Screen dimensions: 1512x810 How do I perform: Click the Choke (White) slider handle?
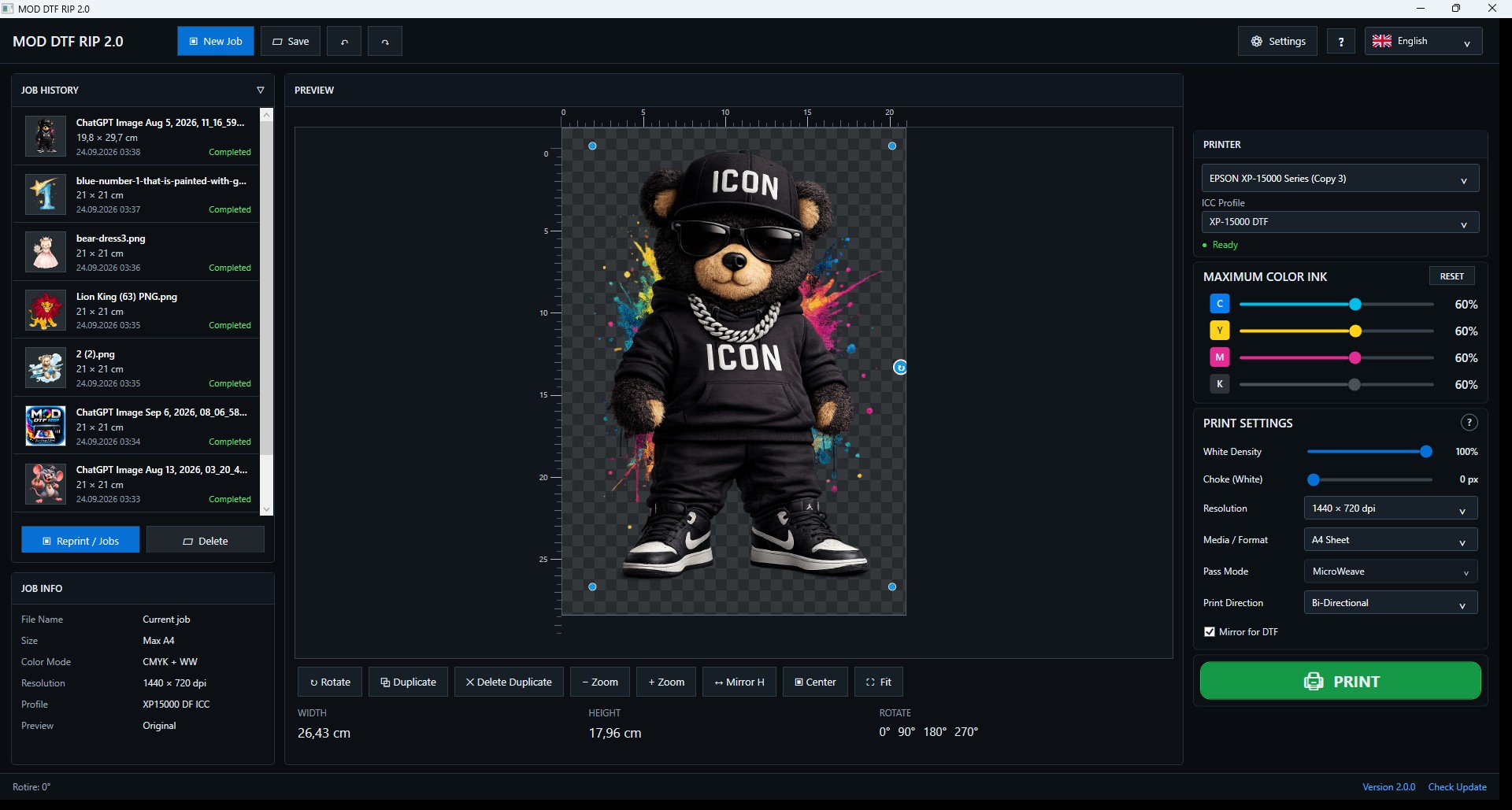coord(1314,479)
